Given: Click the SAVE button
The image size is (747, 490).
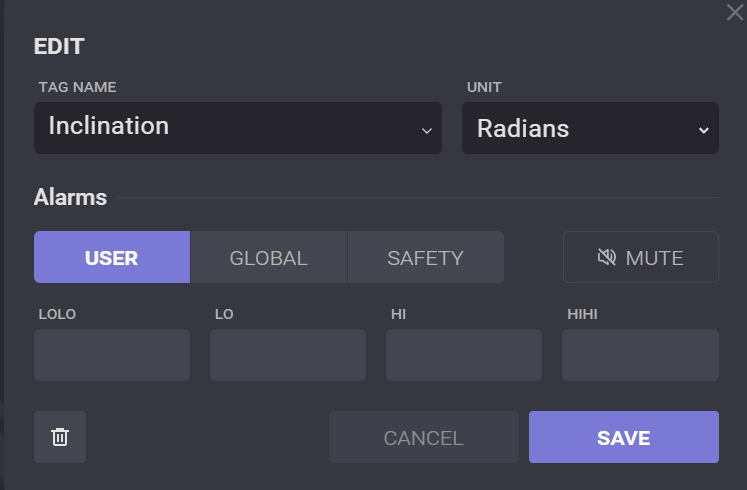Looking at the screenshot, I should coord(623,438).
